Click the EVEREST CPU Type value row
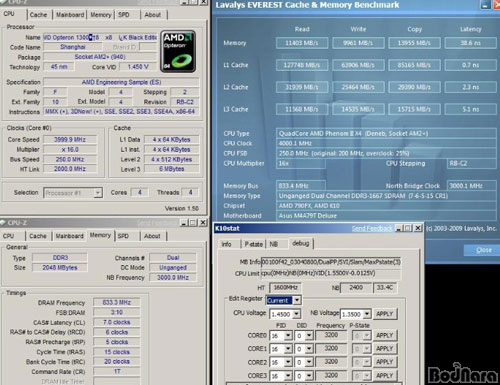 click(386, 134)
